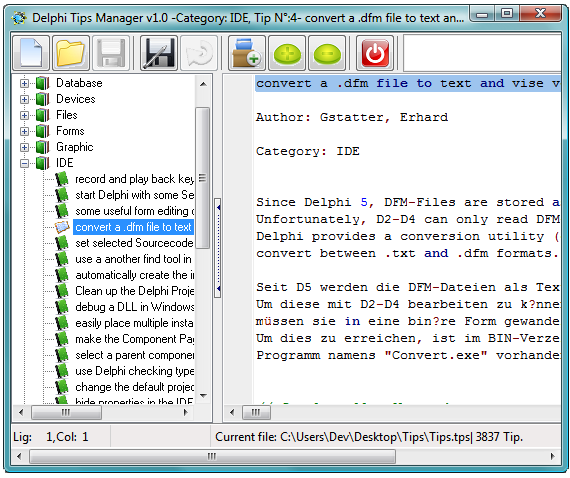Viewport: 570px width, 478px height.
Task: Click tree panel horizontal scroll right arrow
Action: (186, 412)
